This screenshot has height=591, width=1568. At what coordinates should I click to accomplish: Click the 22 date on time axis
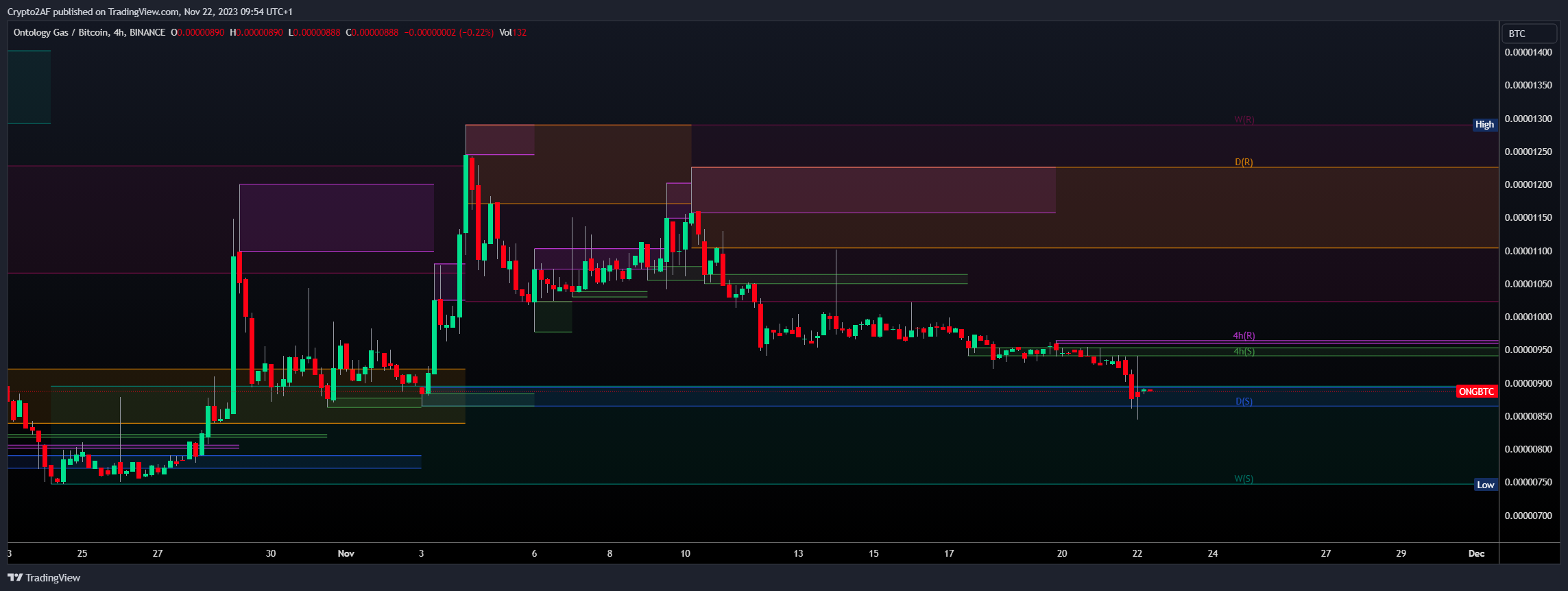point(1137,553)
